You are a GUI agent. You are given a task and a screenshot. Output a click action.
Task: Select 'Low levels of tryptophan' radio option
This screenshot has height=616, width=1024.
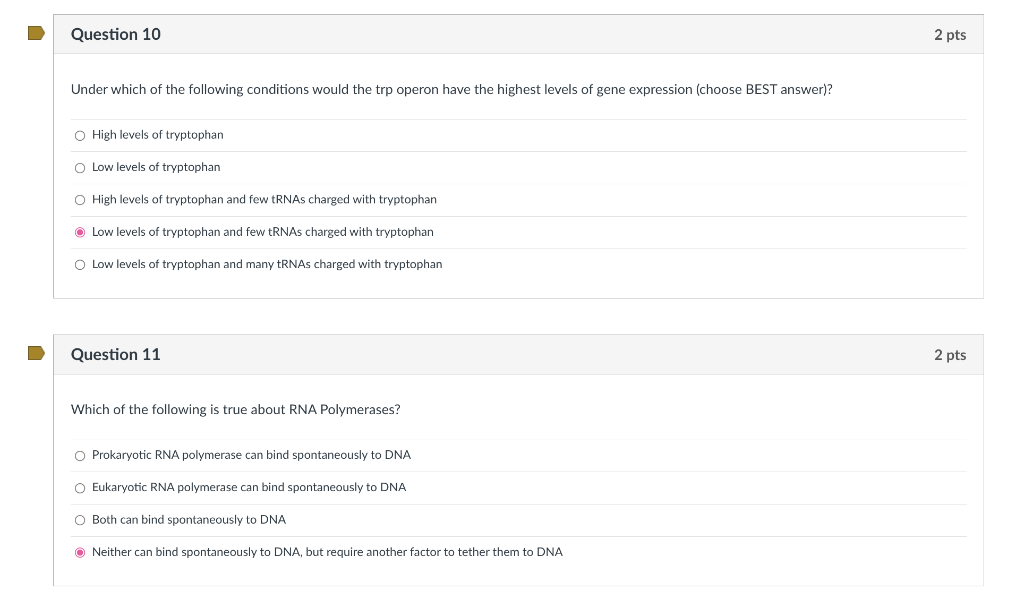coord(80,168)
